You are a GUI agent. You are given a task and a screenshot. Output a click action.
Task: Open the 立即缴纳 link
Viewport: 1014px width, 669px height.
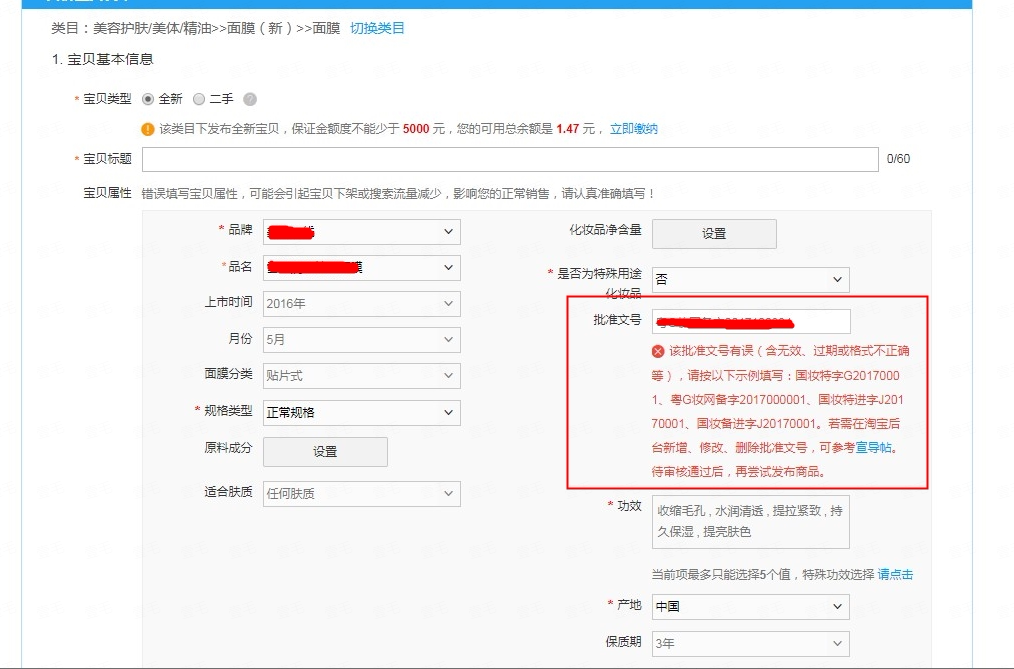pos(634,129)
